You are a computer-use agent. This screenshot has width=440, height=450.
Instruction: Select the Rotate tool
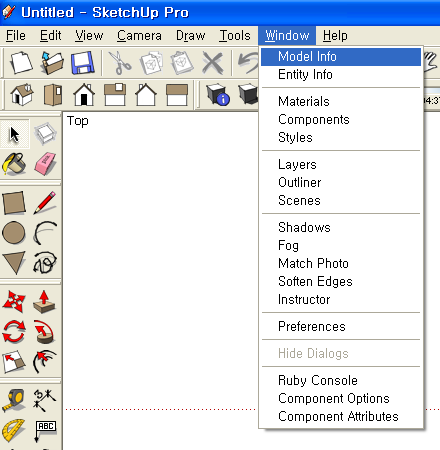pos(14,332)
